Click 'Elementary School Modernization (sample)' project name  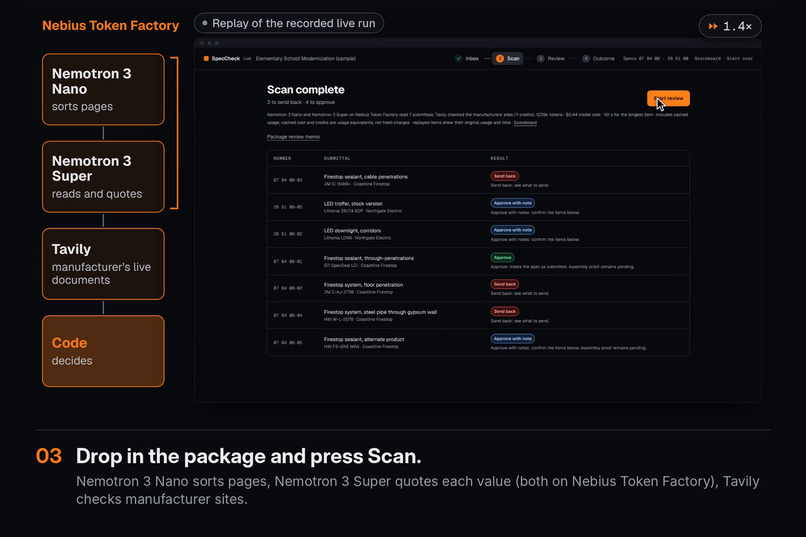(x=306, y=59)
